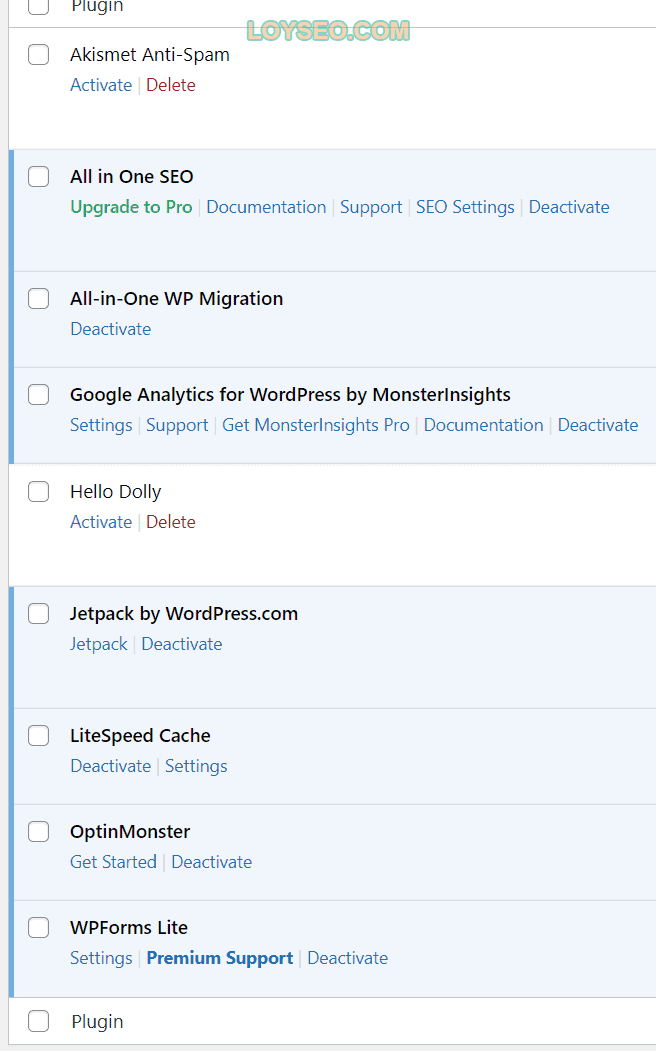Click the Jetpack by WordPress.com title
The height and width of the screenshot is (1051, 656).
[x=184, y=613]
